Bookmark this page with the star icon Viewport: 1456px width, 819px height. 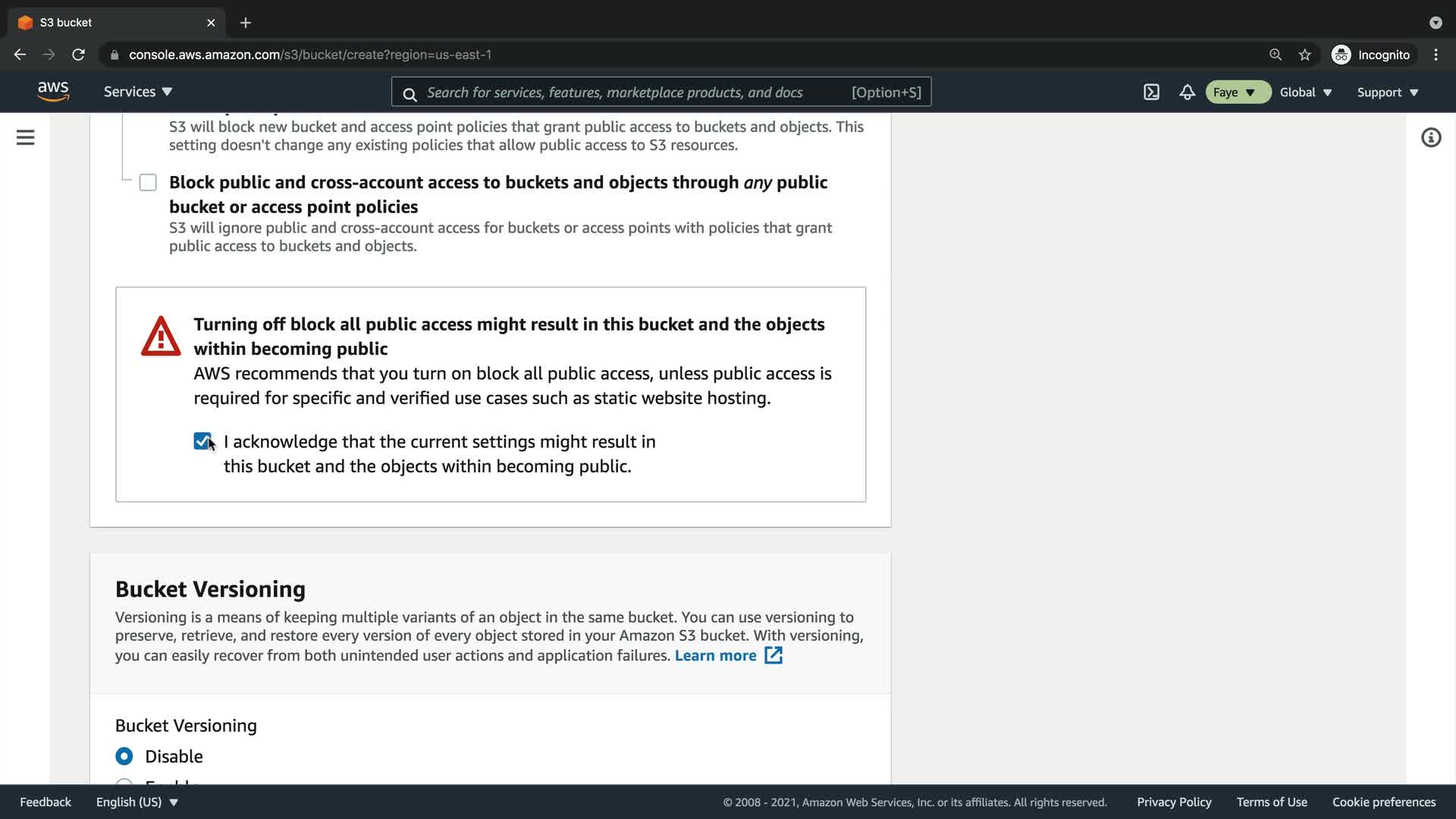1304,55
